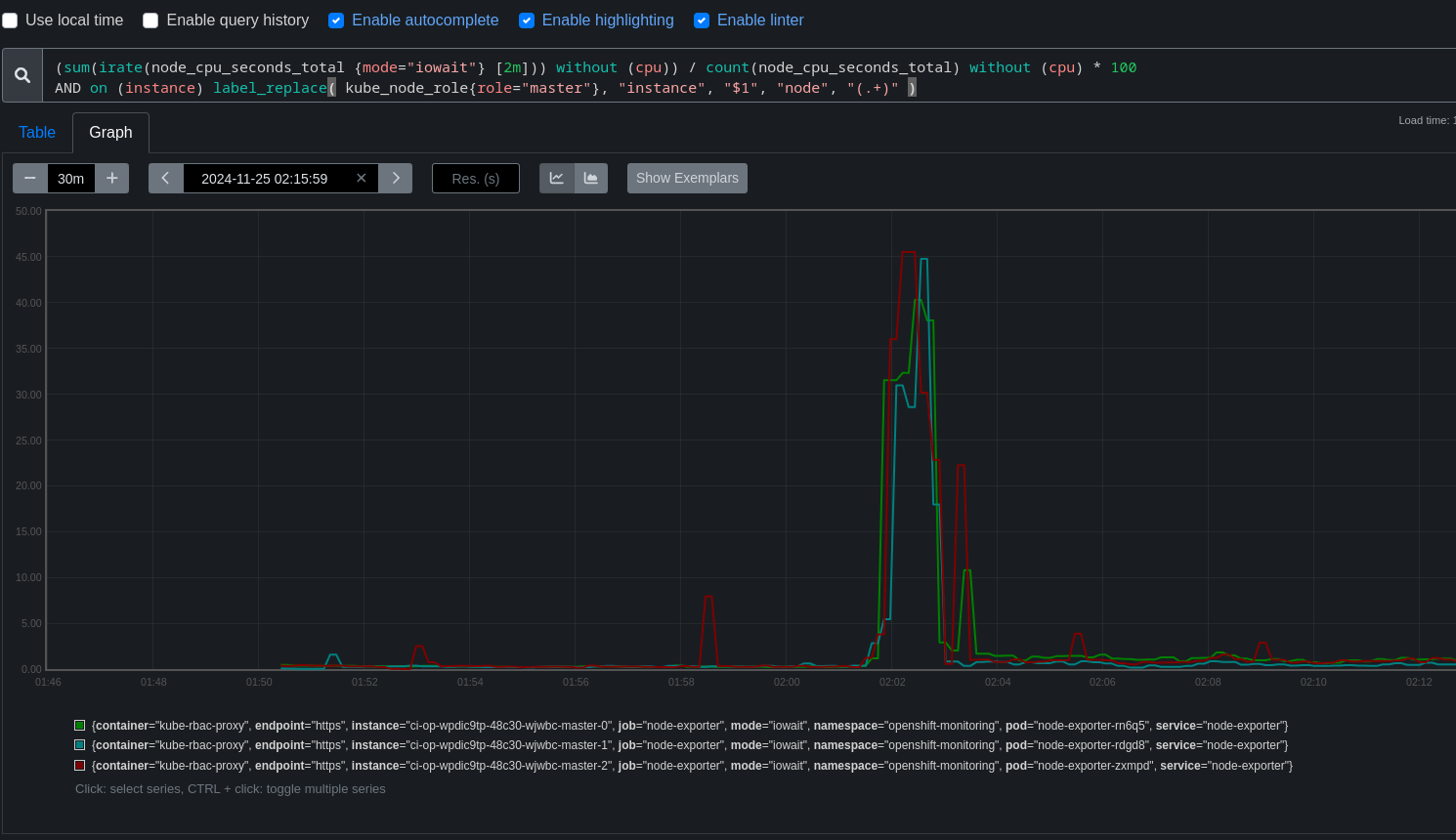1456x840 pixels.
Task: Go to next time window arrow
Action: coord(396,178)
